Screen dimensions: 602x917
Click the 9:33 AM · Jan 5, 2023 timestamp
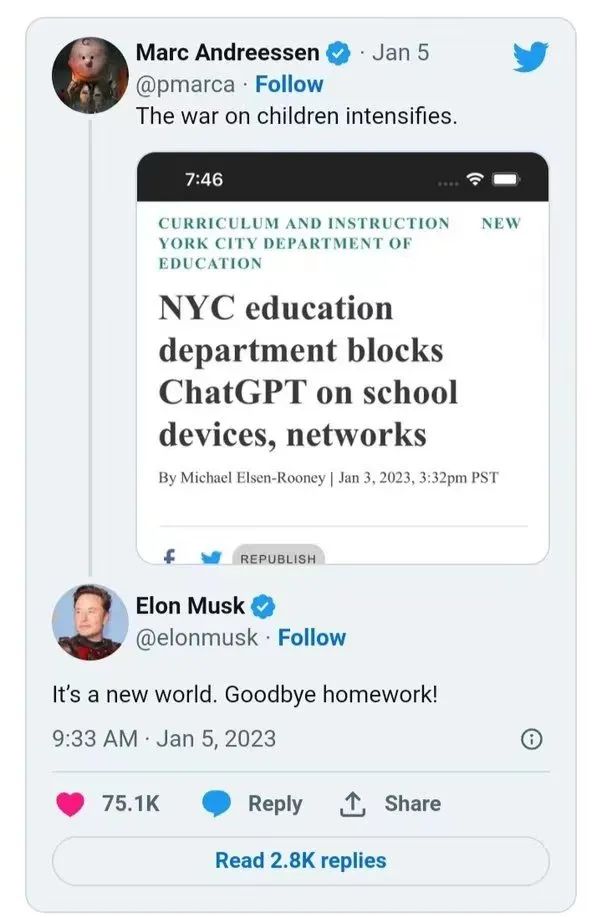164,739
